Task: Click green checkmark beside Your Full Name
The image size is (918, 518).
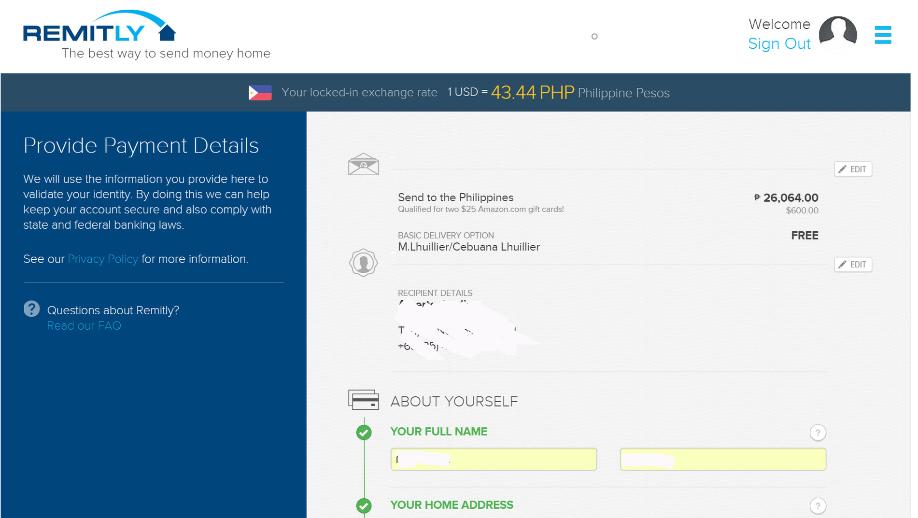Action: tap(364, 433)
